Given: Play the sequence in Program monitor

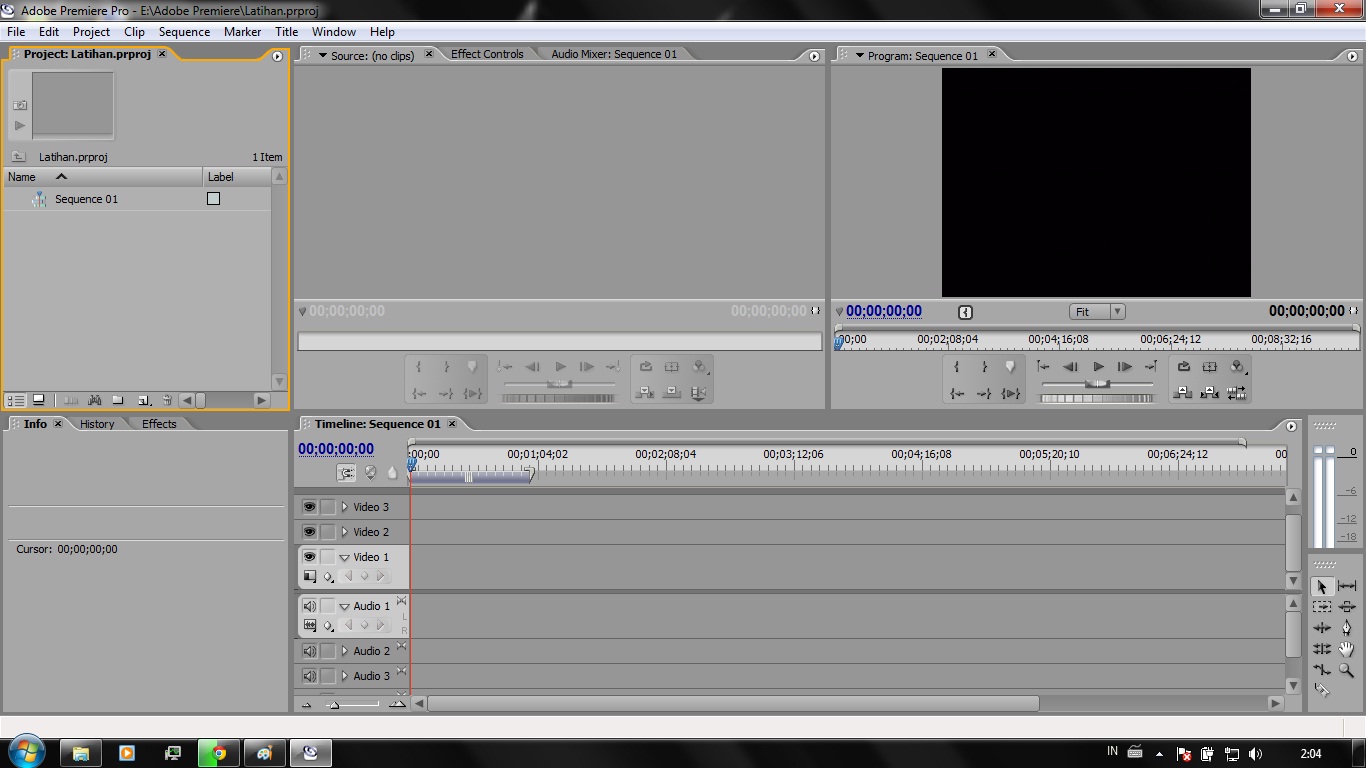Looking at the screenshot, I should click(x=1098, y=366).
